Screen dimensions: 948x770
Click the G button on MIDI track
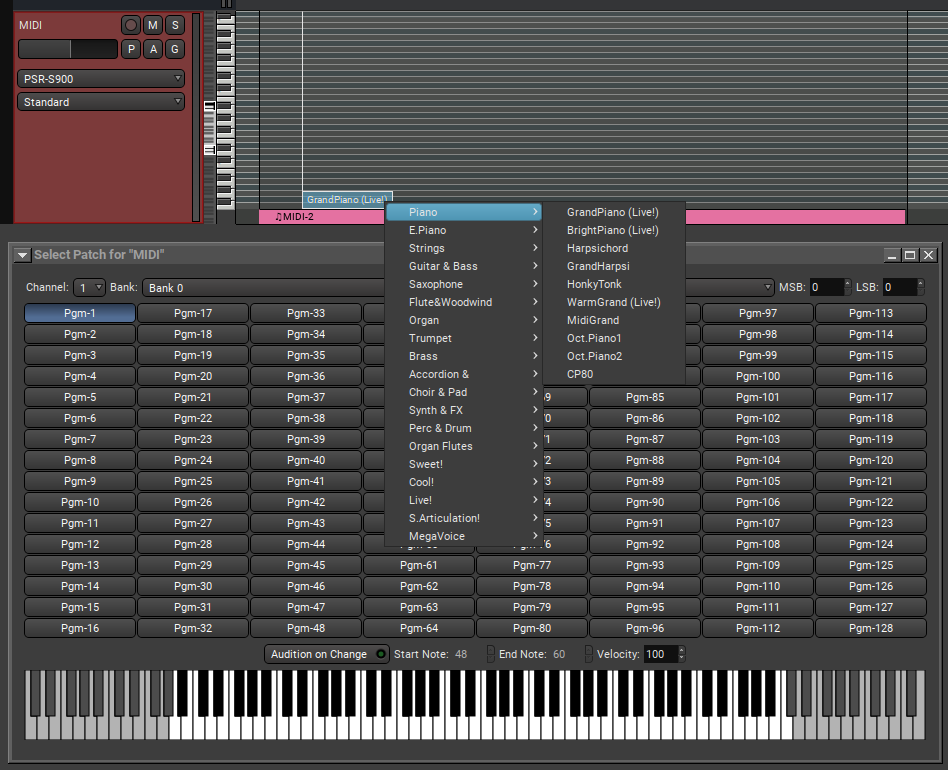pos(175,49)
